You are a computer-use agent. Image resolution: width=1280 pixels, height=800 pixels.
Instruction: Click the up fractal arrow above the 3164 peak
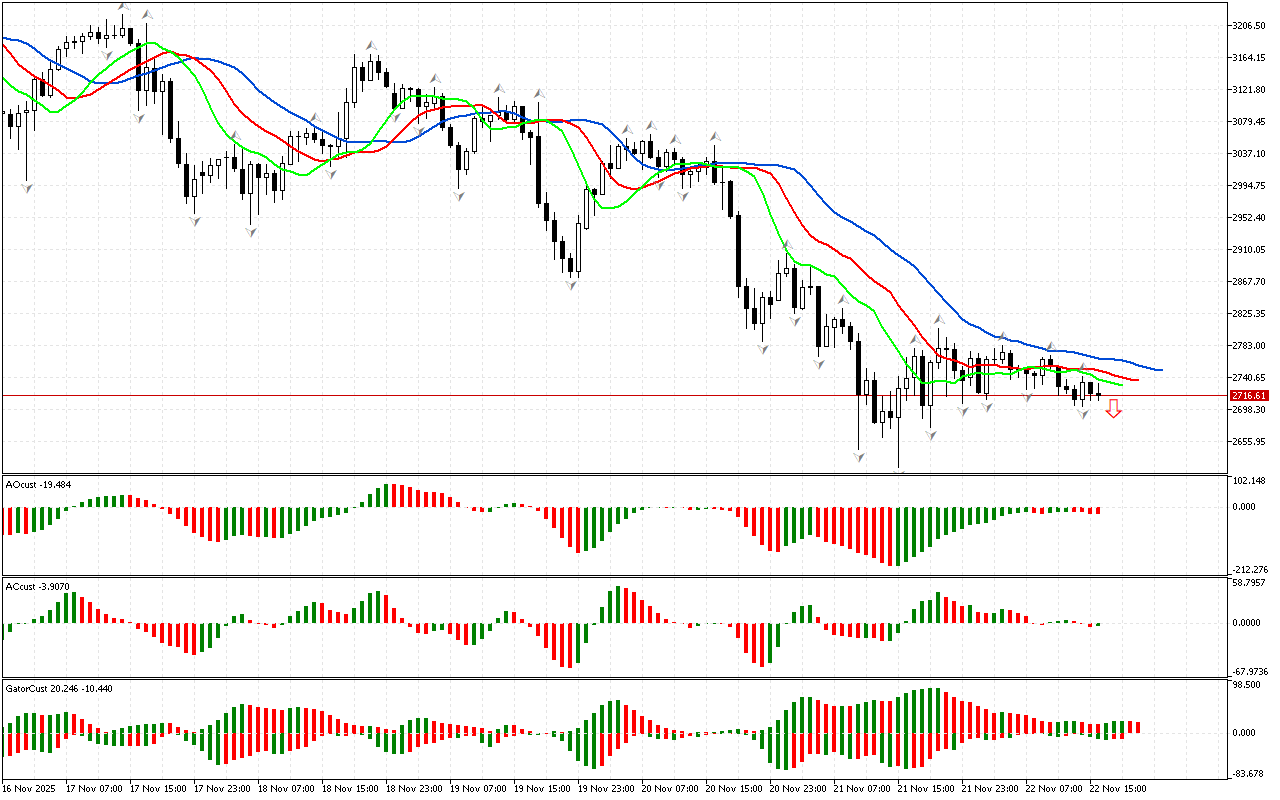click(x=370, y=46)
